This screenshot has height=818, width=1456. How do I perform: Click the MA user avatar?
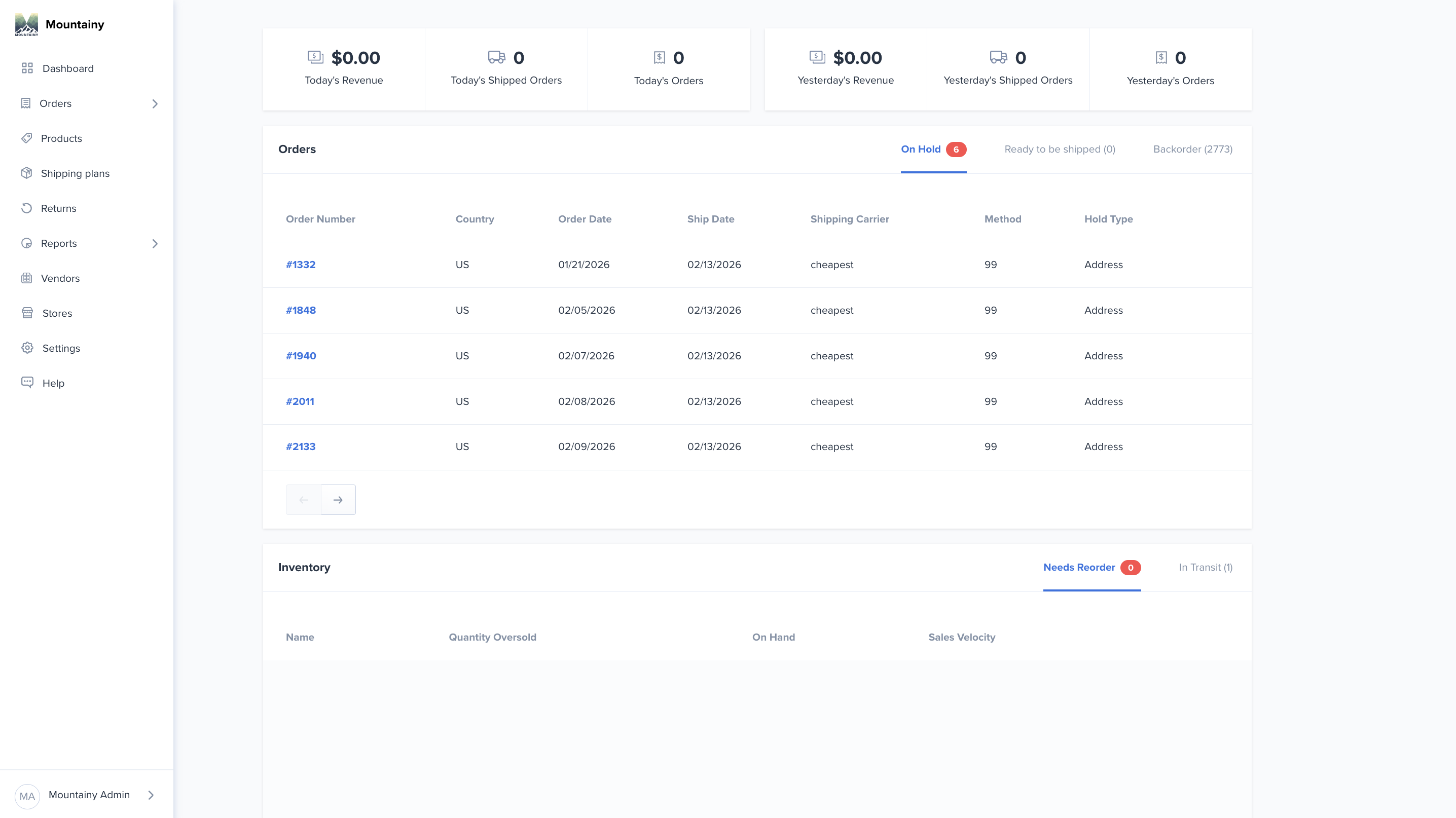(27, 796)
